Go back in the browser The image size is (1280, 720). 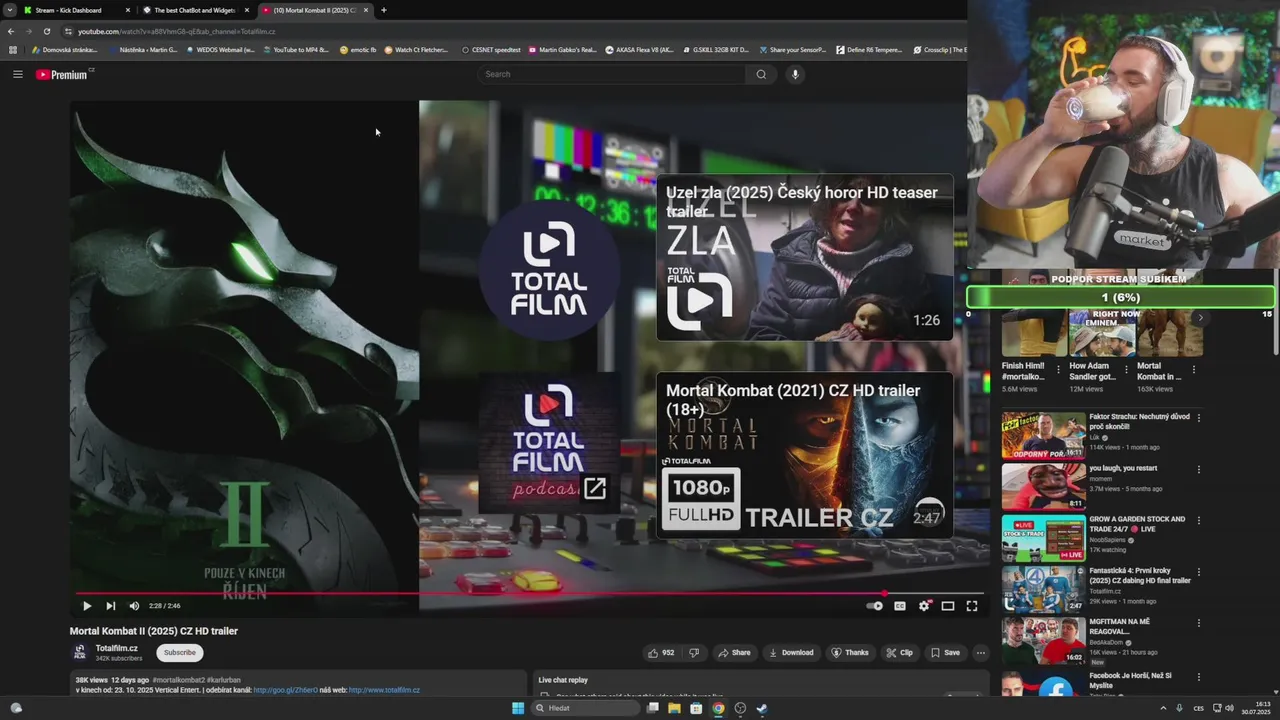click(x=10, y=31)
